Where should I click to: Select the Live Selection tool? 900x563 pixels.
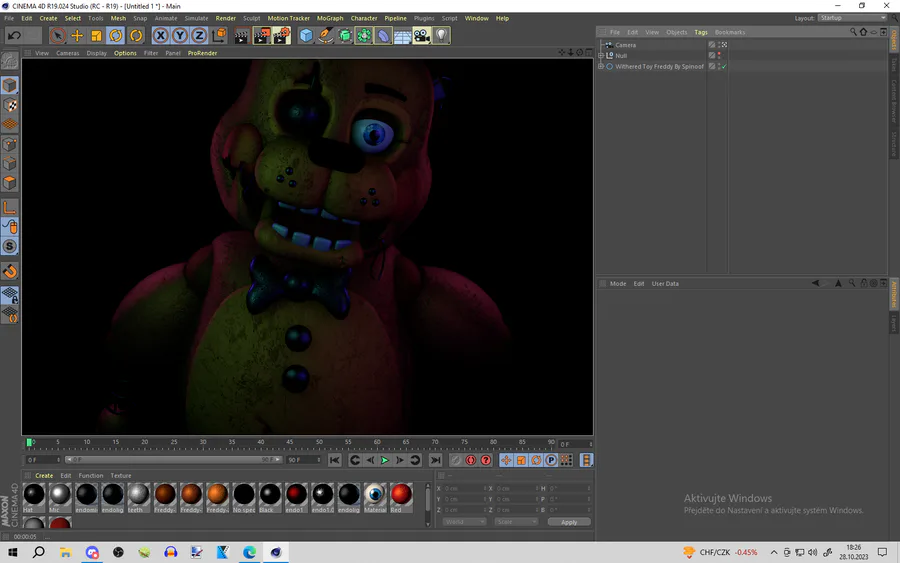point(57,36)
